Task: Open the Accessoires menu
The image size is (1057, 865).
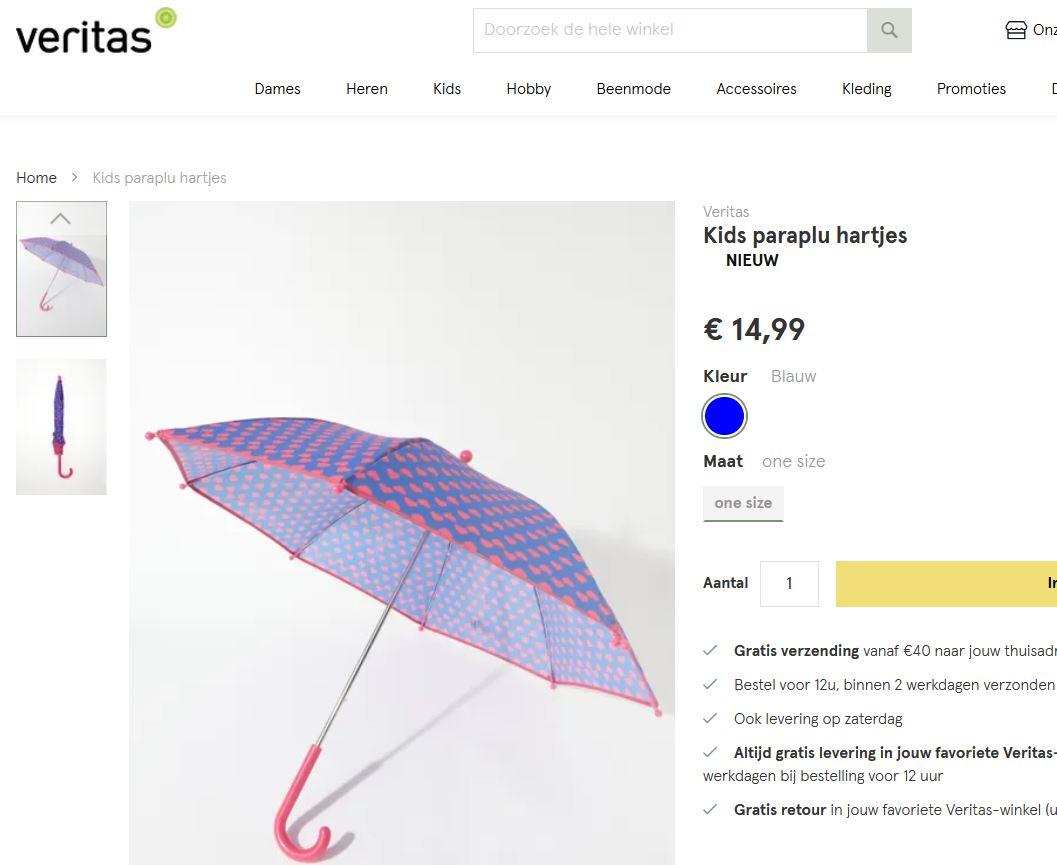Action: point(756,88)
